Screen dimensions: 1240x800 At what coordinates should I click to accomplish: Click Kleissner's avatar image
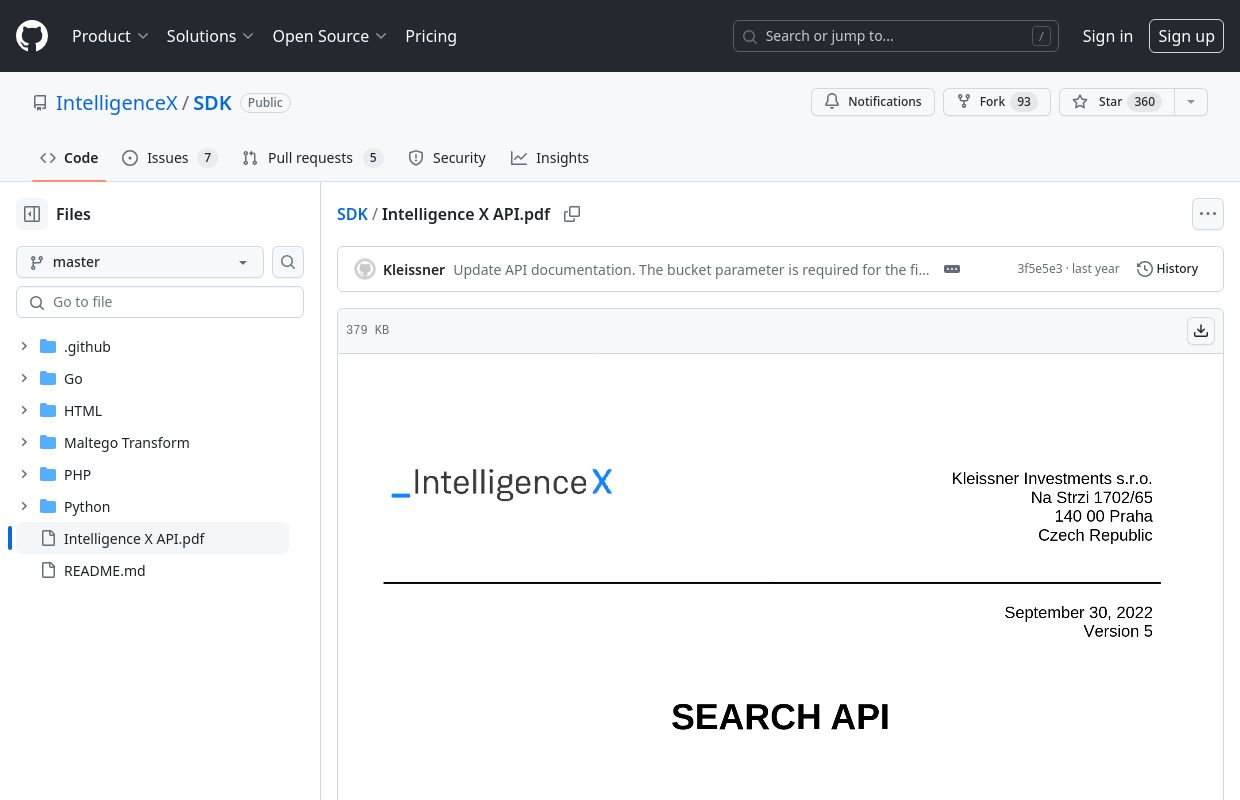click(365, 269)
